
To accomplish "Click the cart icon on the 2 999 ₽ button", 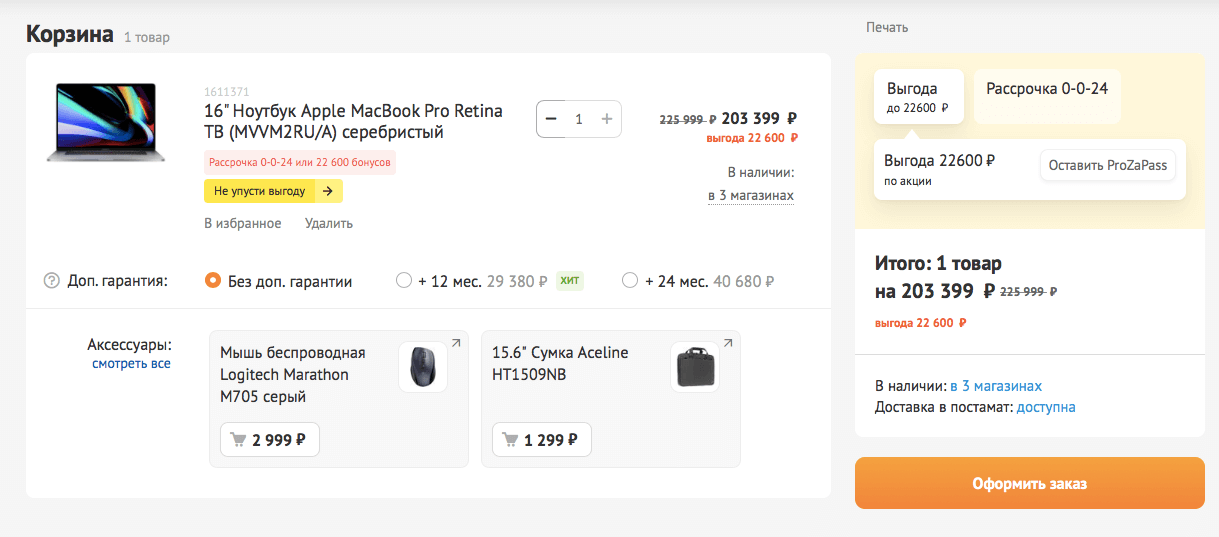I will [x=239, y=439].
